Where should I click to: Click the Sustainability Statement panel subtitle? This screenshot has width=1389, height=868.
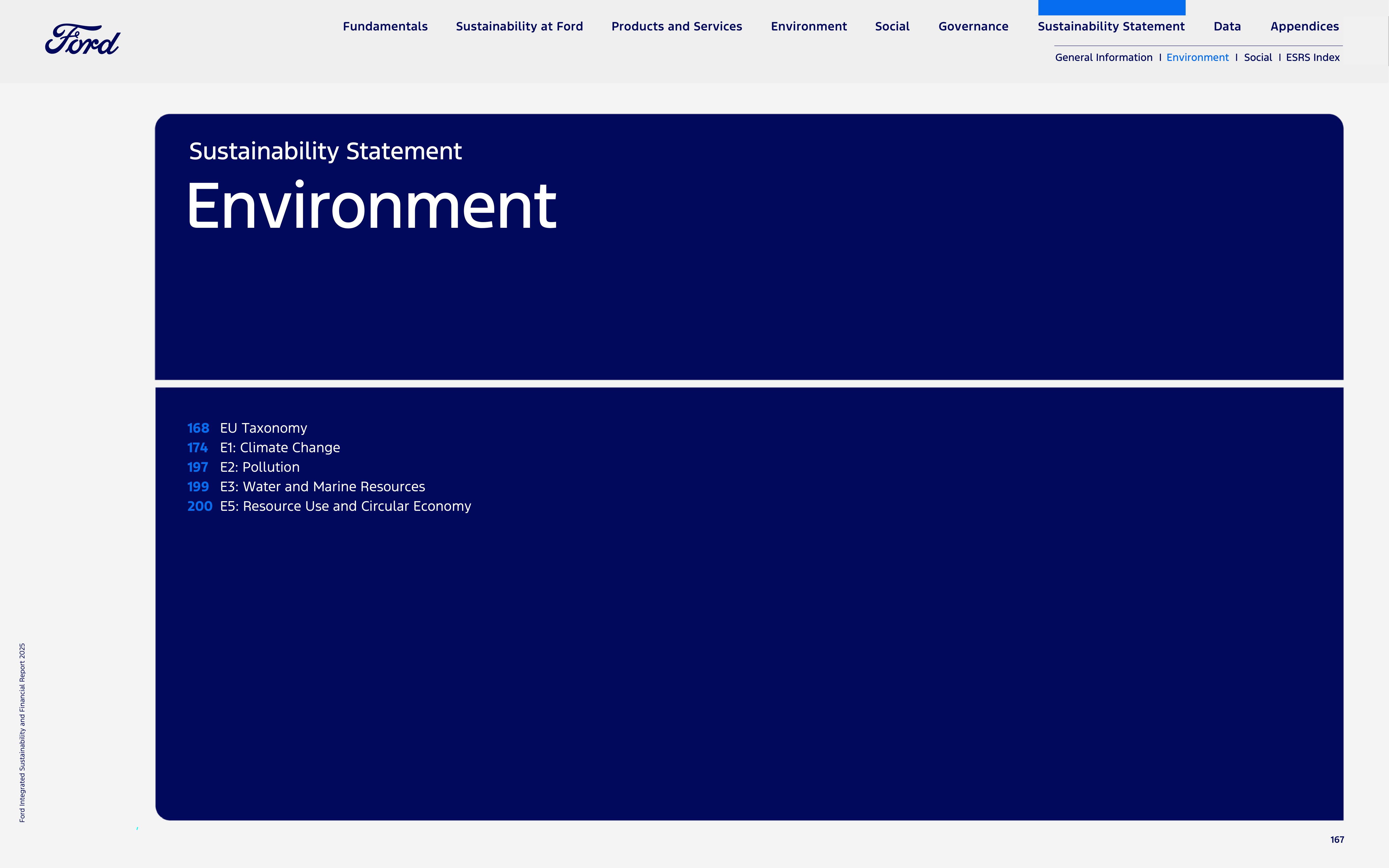pyautogui.click(x=325, y=152)
